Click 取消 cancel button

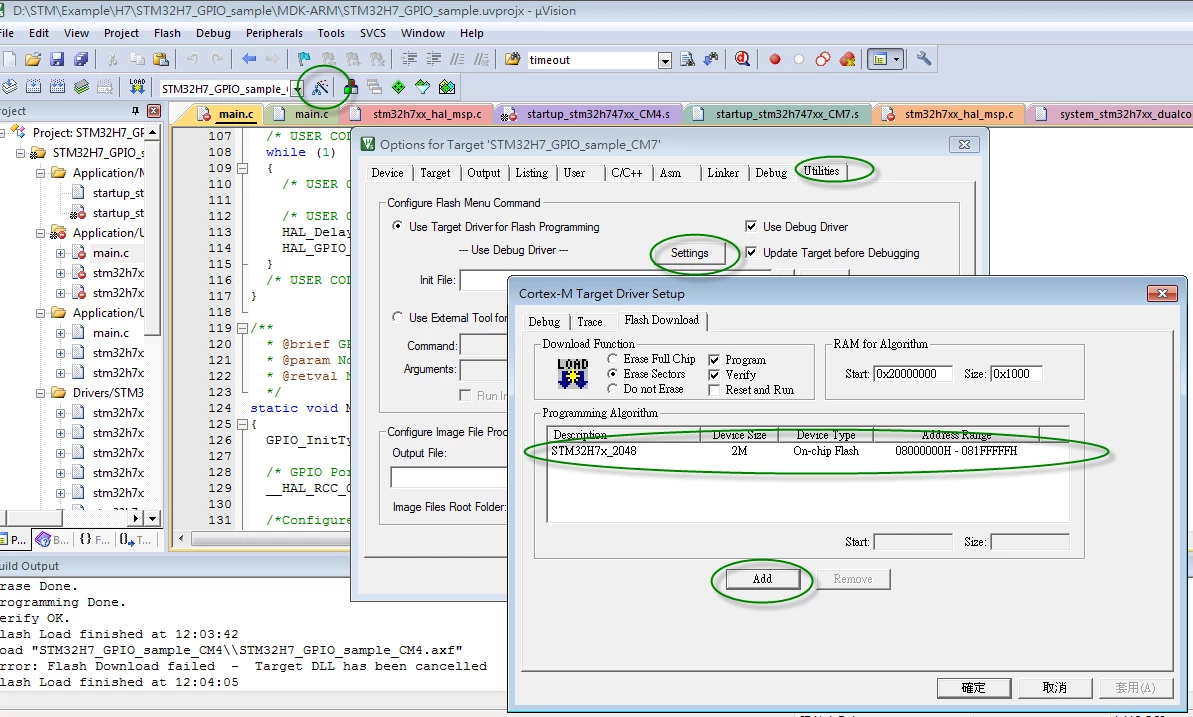(x=1055, y=687)
